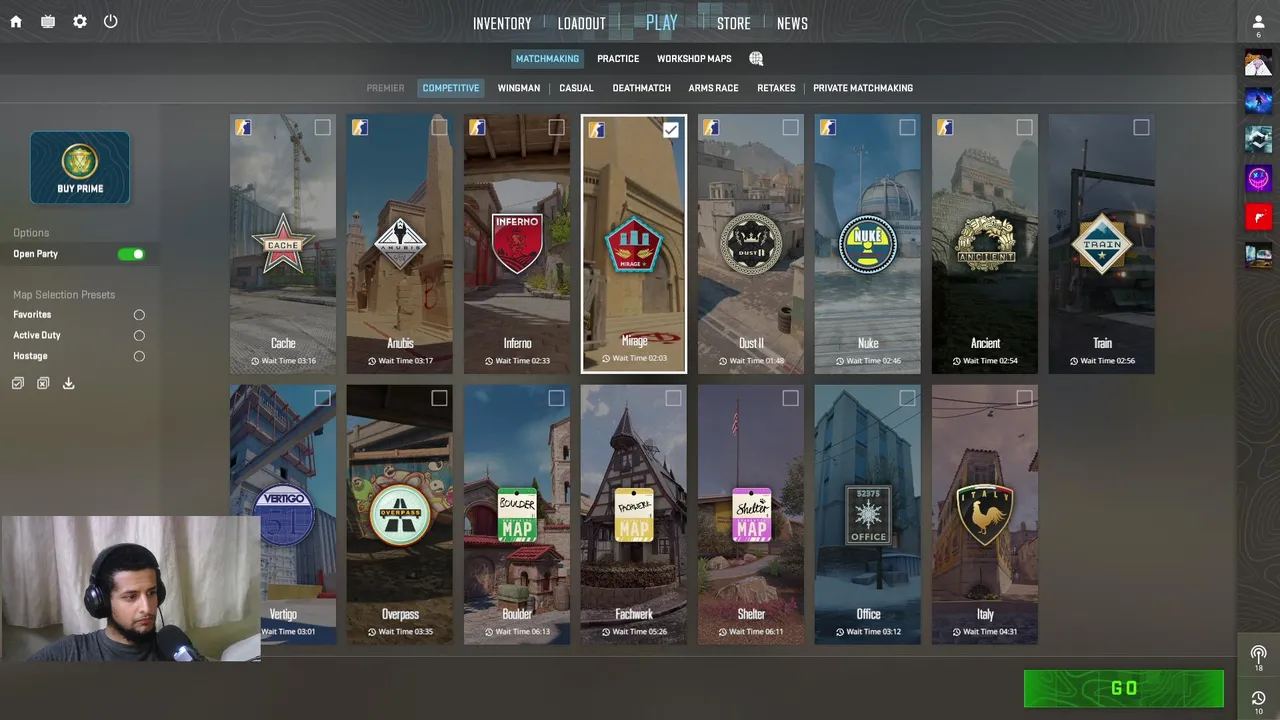Check the Overpass map checkbox
Image resolution: width=1280 pixels, height=720 pixels.
(x=439, y=398)
